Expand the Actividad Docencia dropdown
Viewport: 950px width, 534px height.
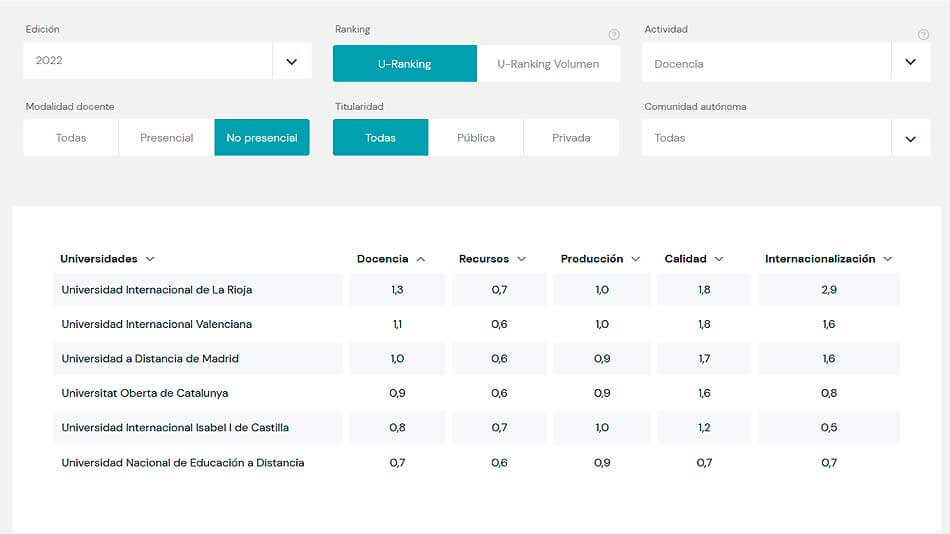click(x=786, y=63)
